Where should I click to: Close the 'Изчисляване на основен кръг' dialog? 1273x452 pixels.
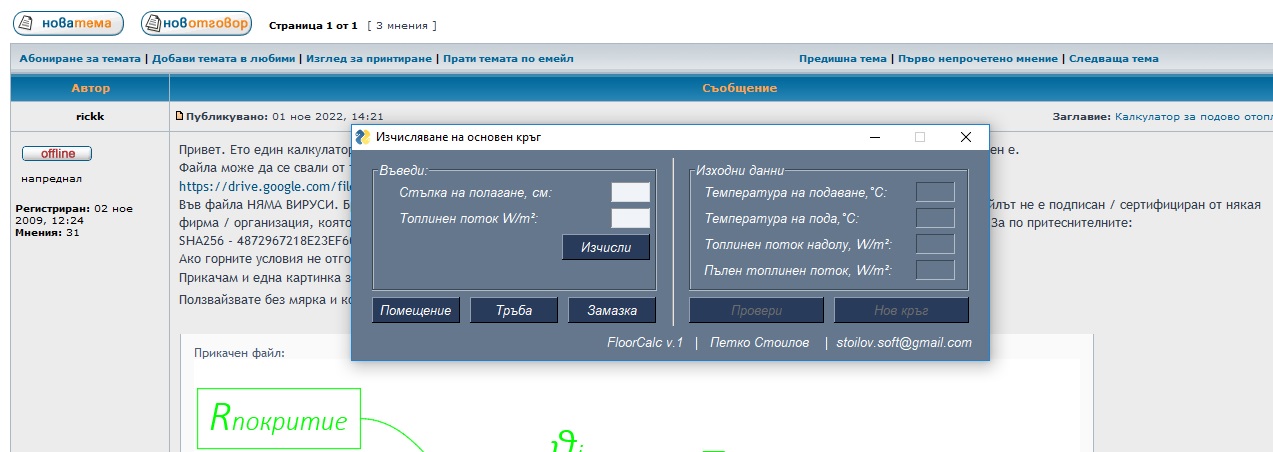click(x=965, y=137)
